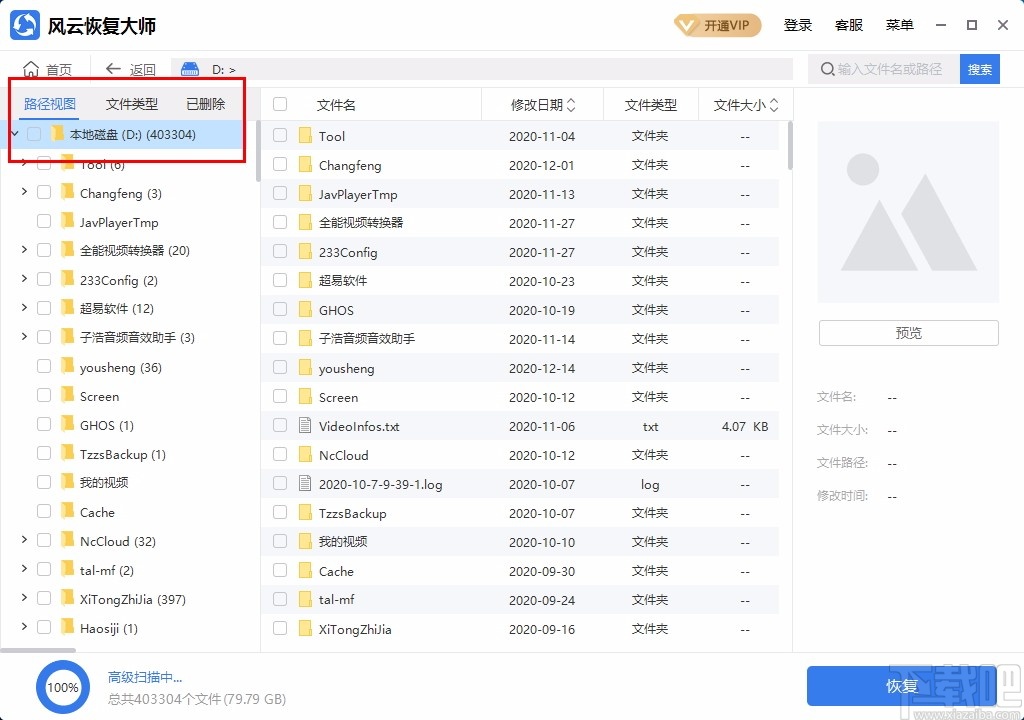Collapse the 本地磁盘 (D:) tree node
1024x720 pixels.
[x=16, y=134]
